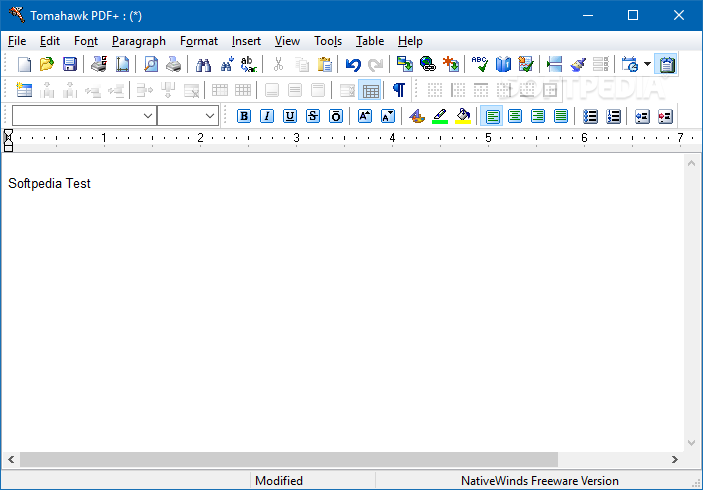Open the File menu
The height and width of the screenshot is (490, 703).
click(x=17, y=41)
